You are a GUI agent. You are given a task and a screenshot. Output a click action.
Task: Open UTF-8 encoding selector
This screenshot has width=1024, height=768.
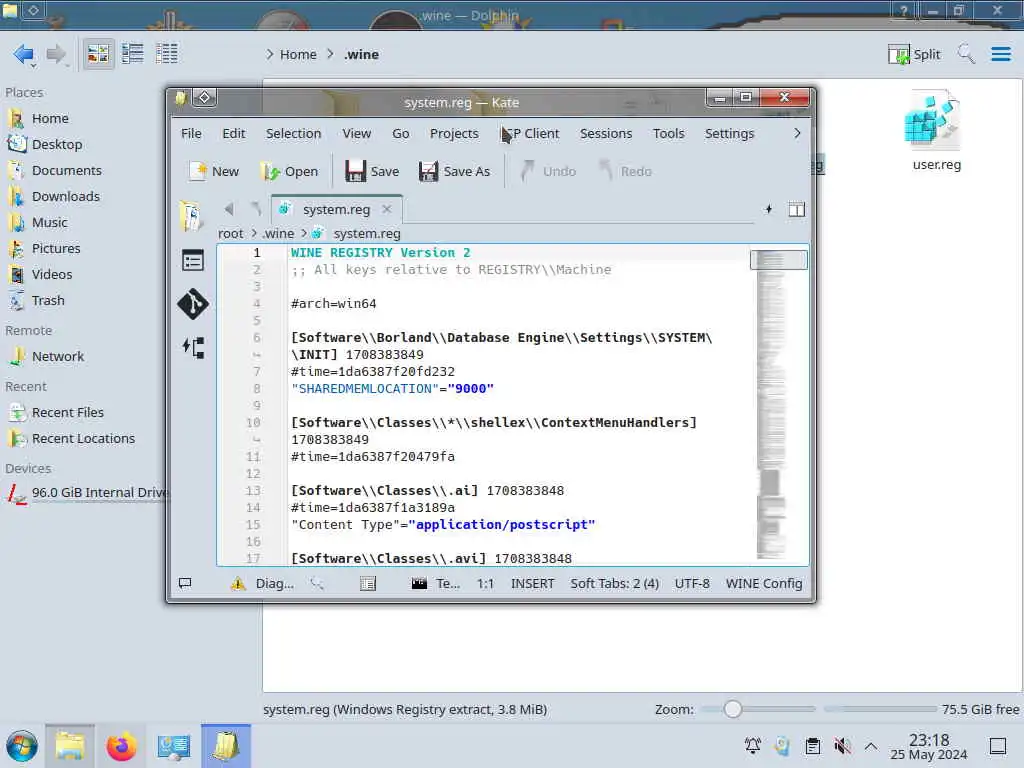click(x=692, y=584)
